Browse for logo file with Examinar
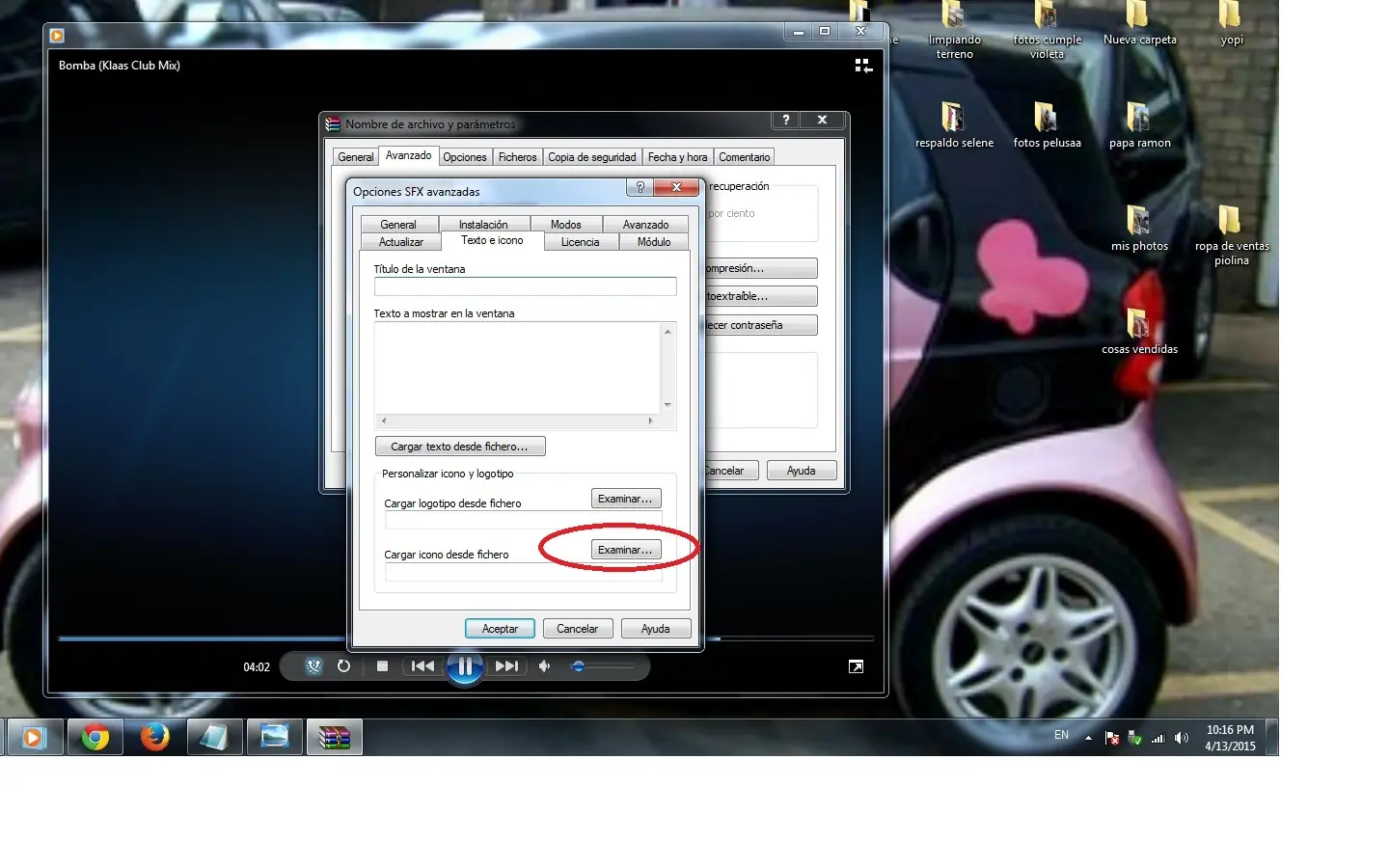 tap(626, 499)
